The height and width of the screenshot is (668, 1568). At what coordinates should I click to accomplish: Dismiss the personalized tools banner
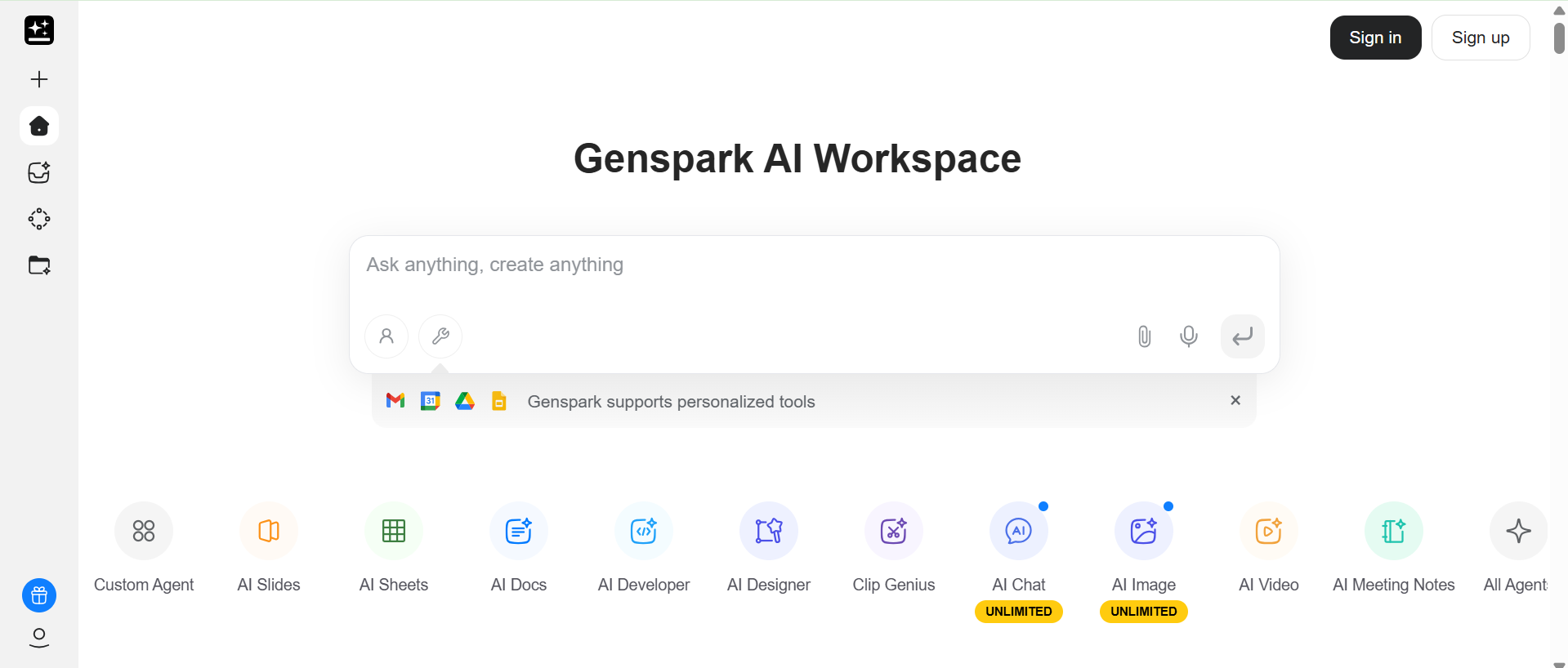1235,400
